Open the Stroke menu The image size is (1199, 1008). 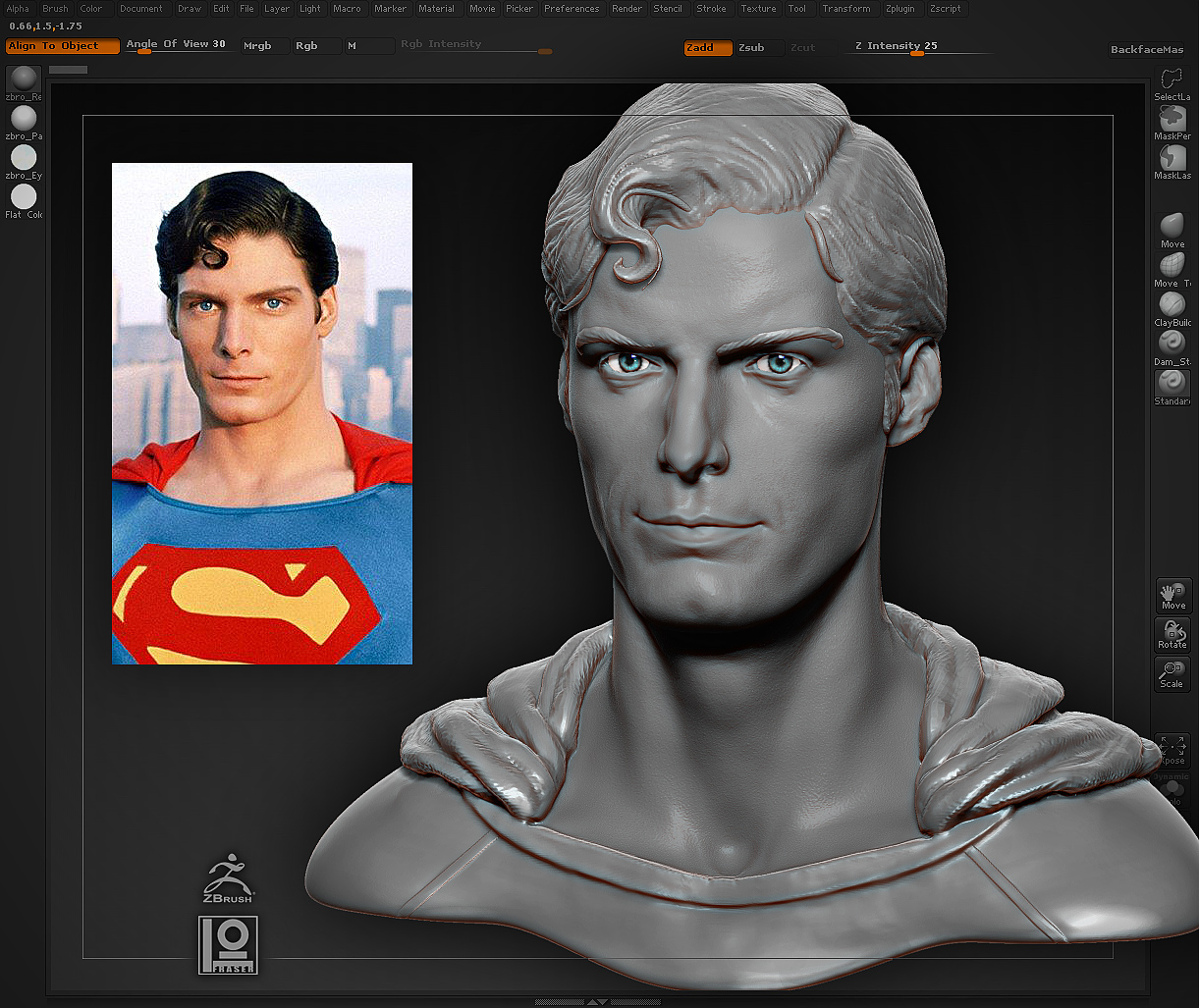(x=712, y=9)
